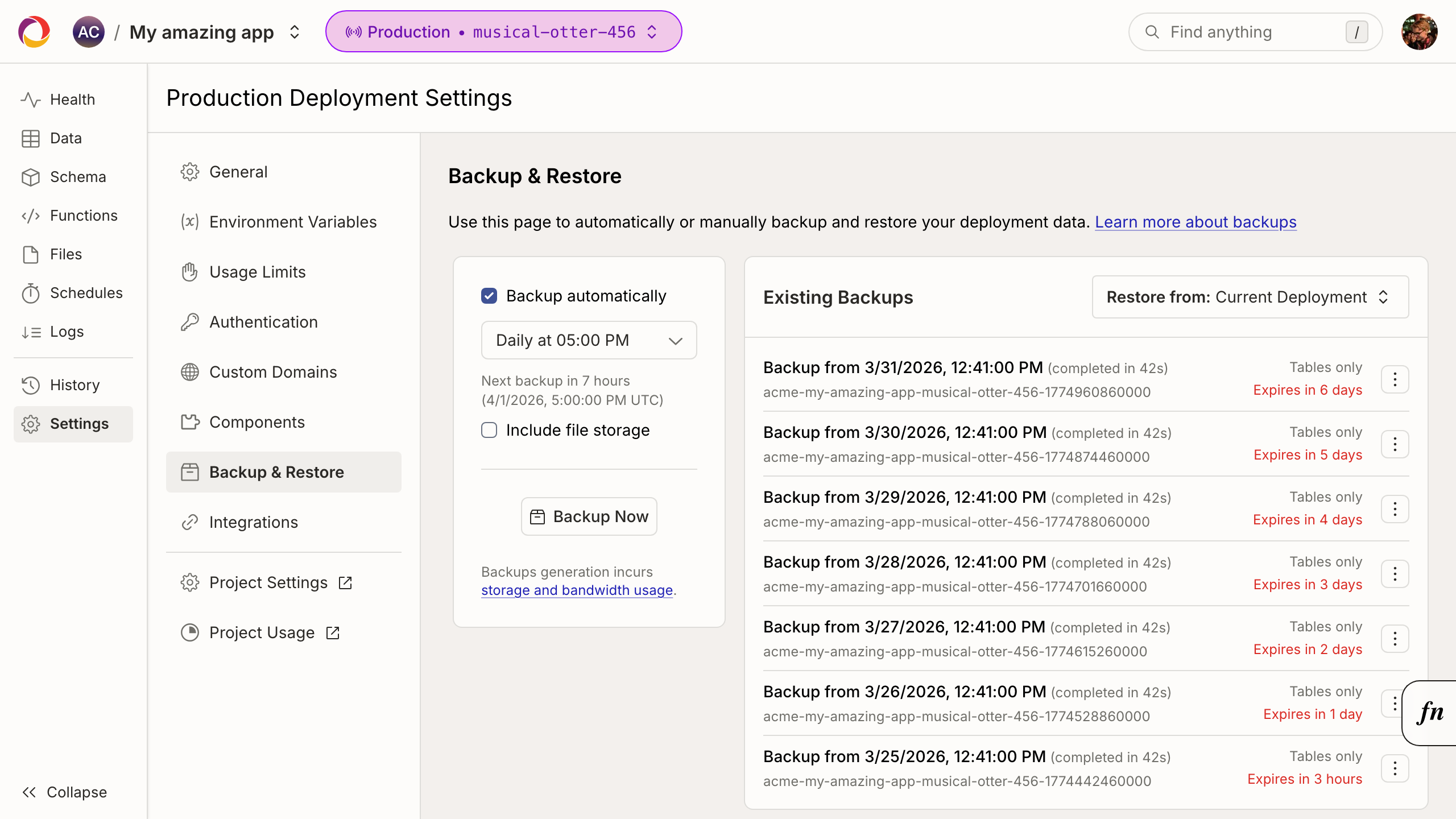Select Environment Variables settings tab
1456x819 pixels.
pos(283,222)
